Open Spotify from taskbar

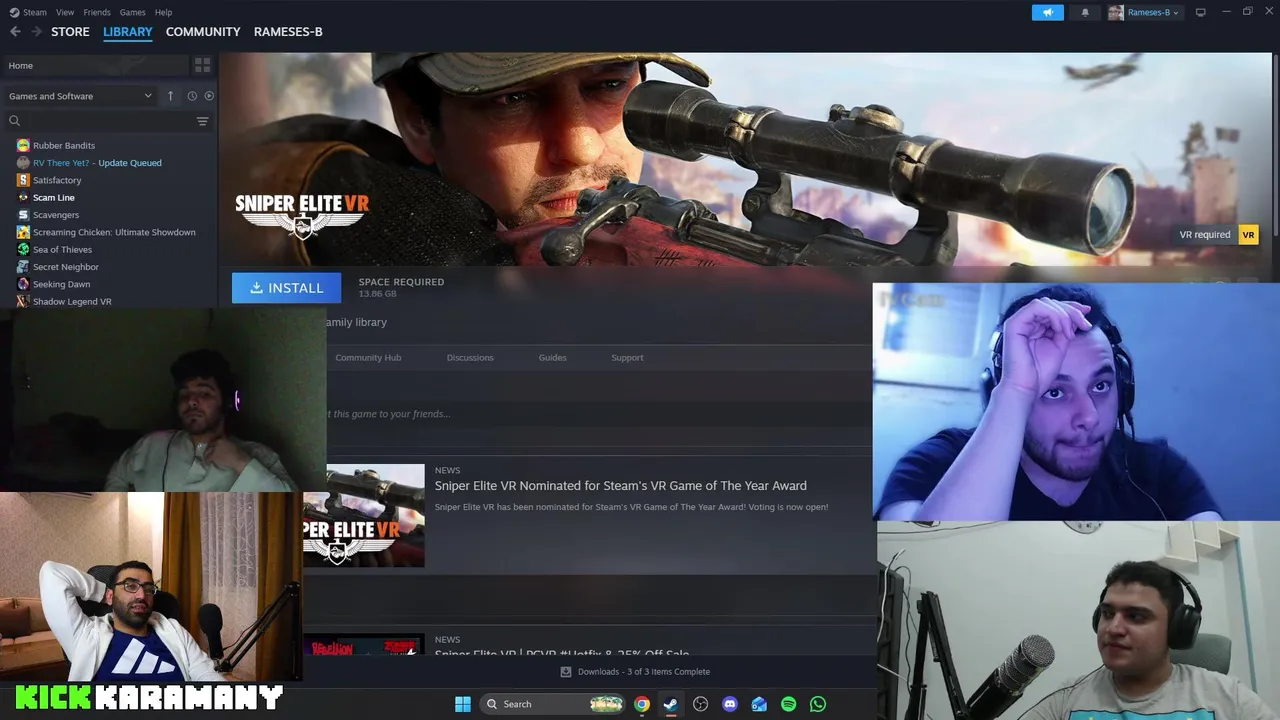[788, 704]
